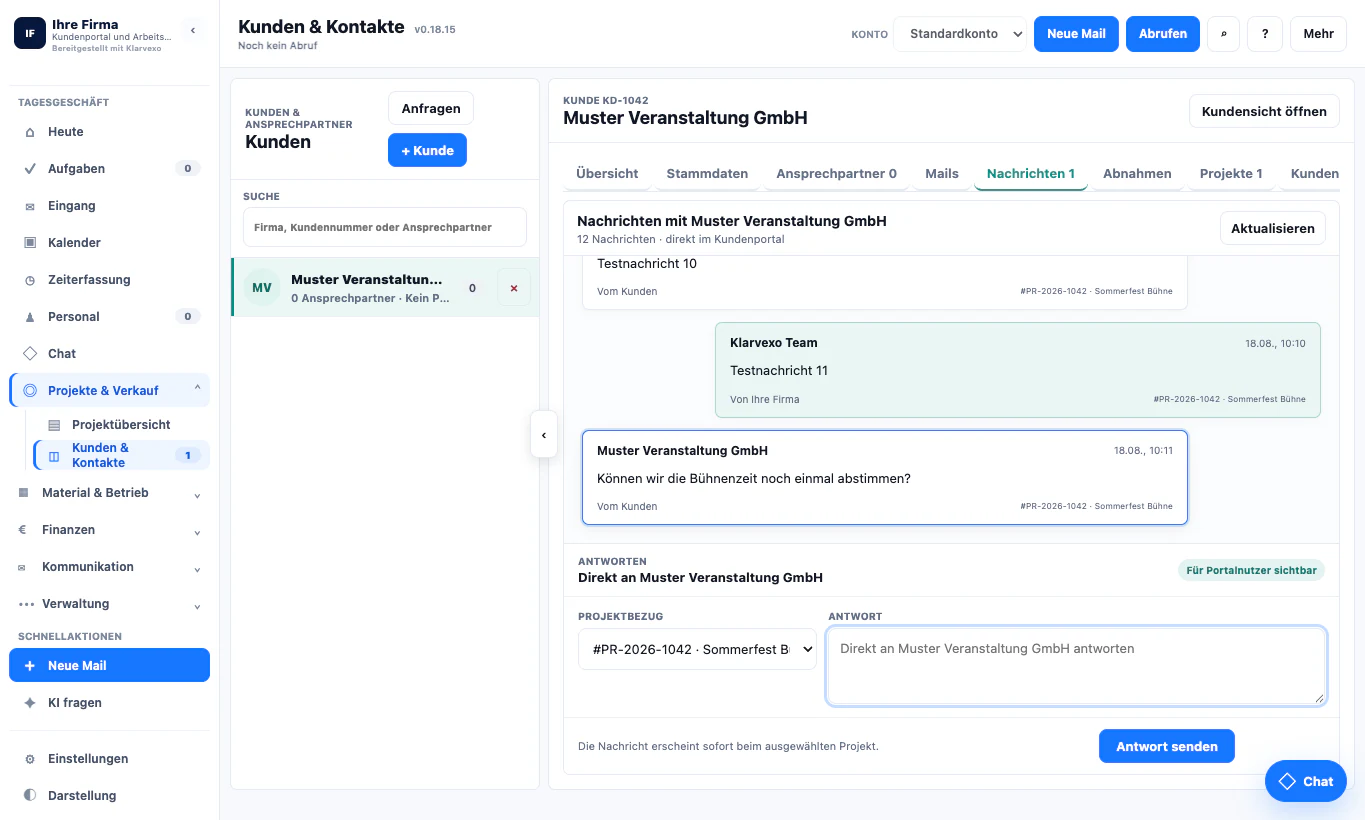Click Kundensicht öffnen button

pos(1264,111)
